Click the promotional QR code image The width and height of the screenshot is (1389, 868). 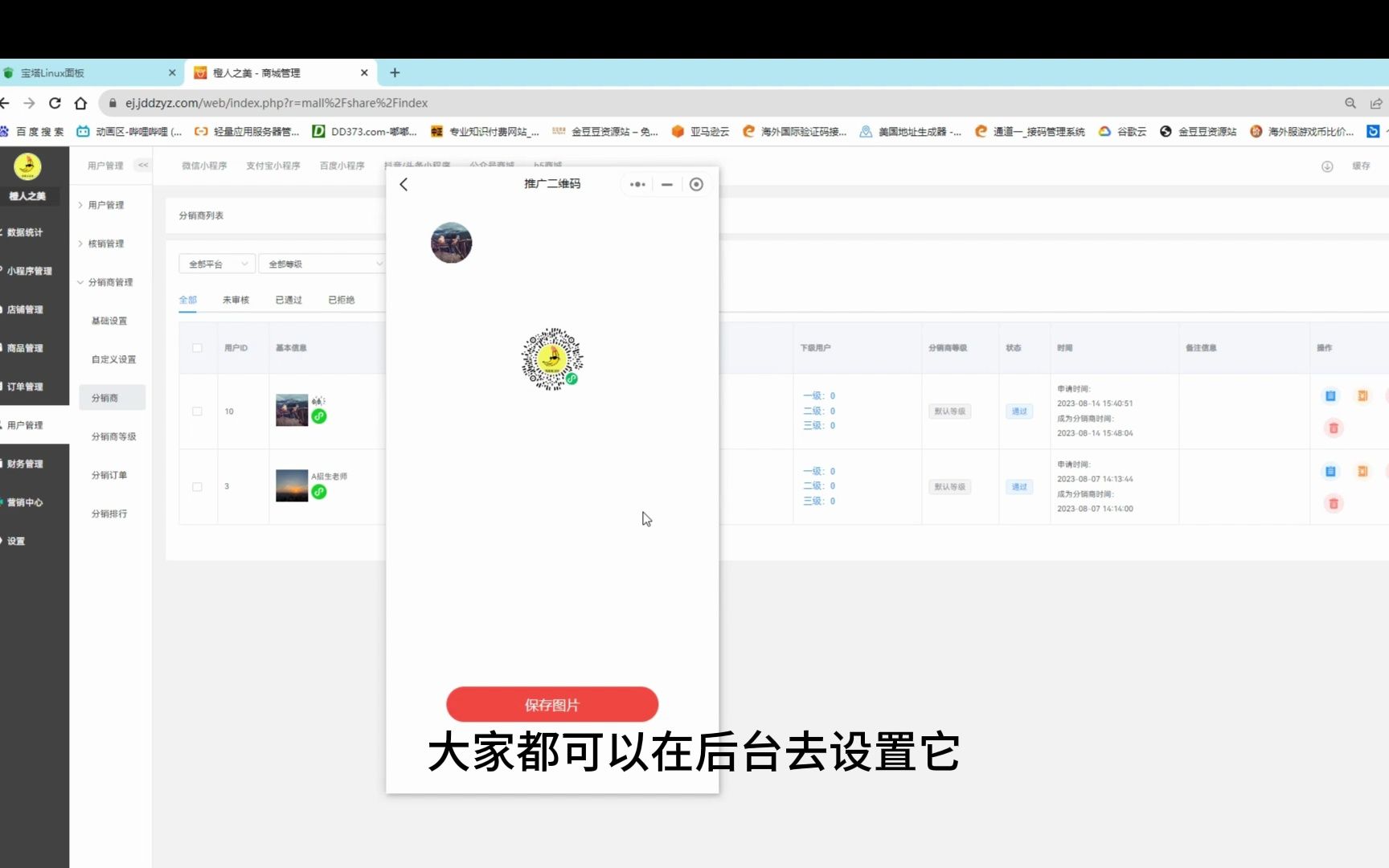[552, 358]
